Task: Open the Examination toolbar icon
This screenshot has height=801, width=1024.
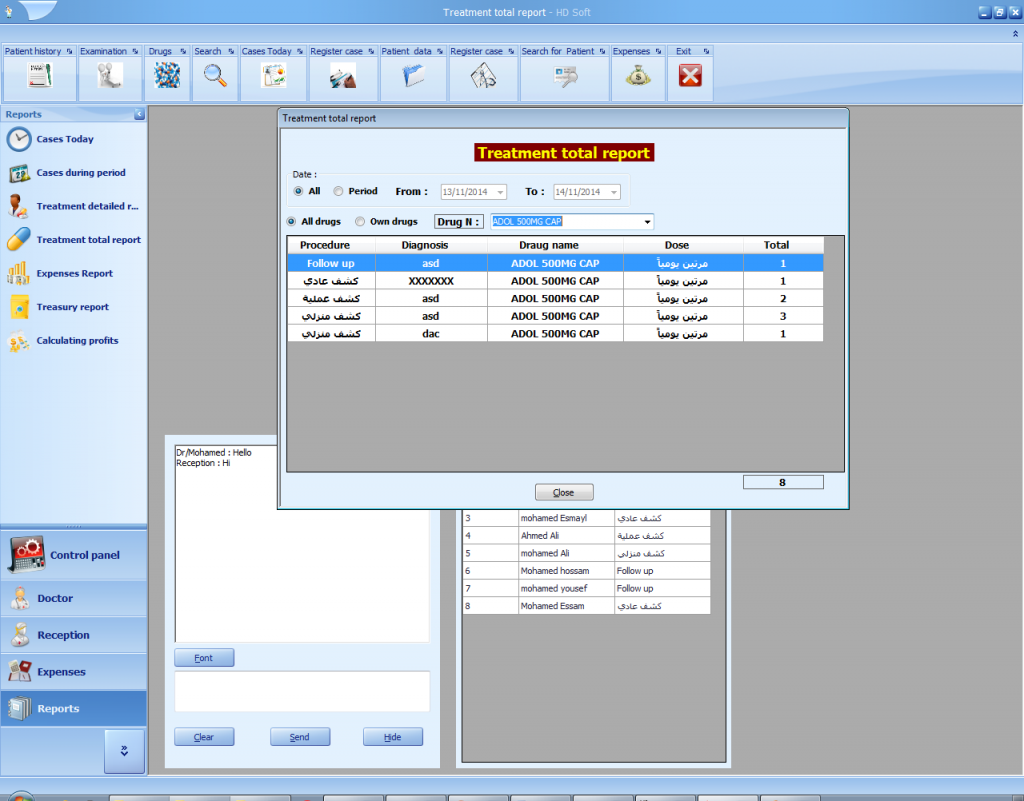Action: click(x=110, y=76)
